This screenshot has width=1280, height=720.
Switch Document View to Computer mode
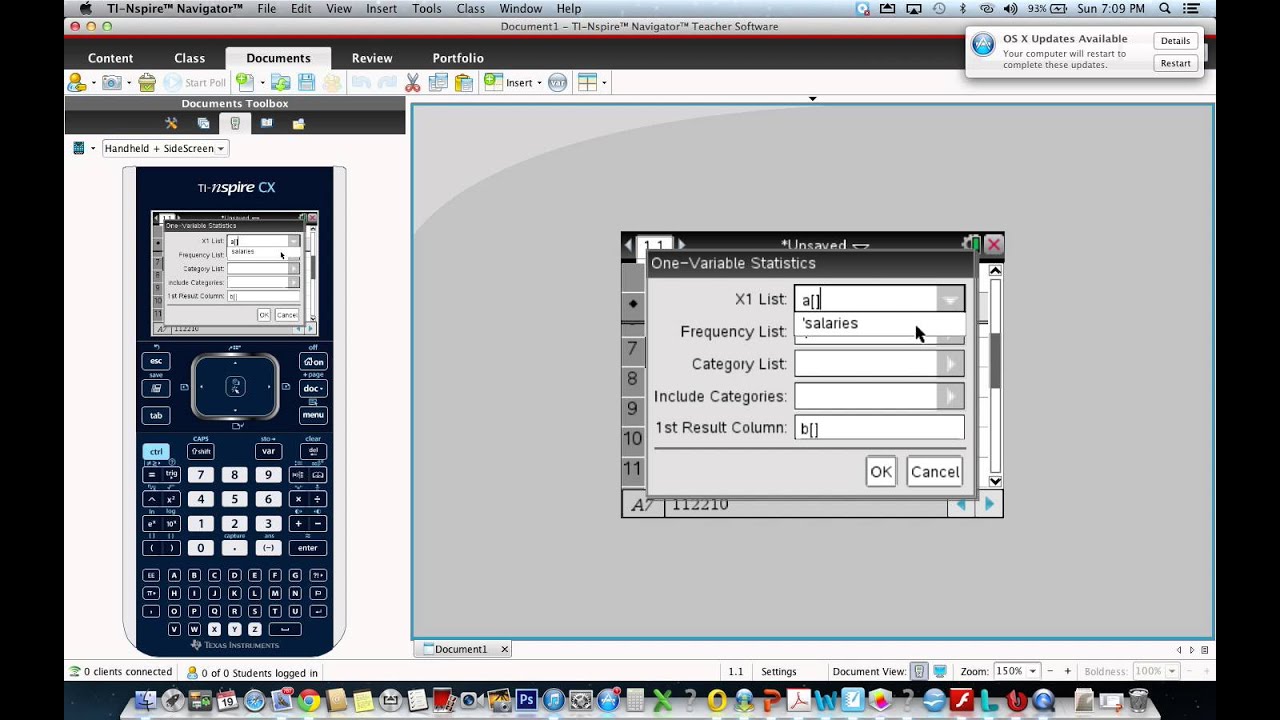940,671
